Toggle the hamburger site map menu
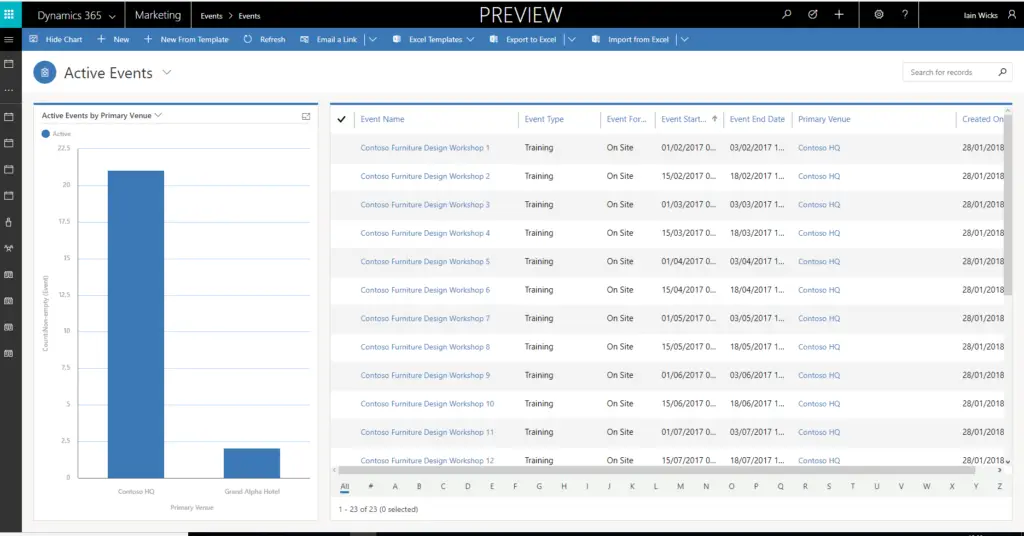The height and width of the screenshot is (536, 1024). pyautogui.click(x=8, y=40)
